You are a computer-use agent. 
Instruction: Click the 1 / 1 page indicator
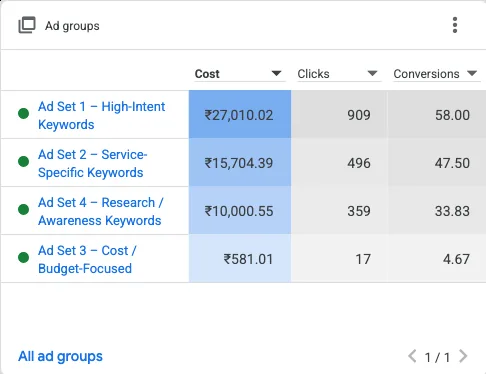(x=437, y=357)
